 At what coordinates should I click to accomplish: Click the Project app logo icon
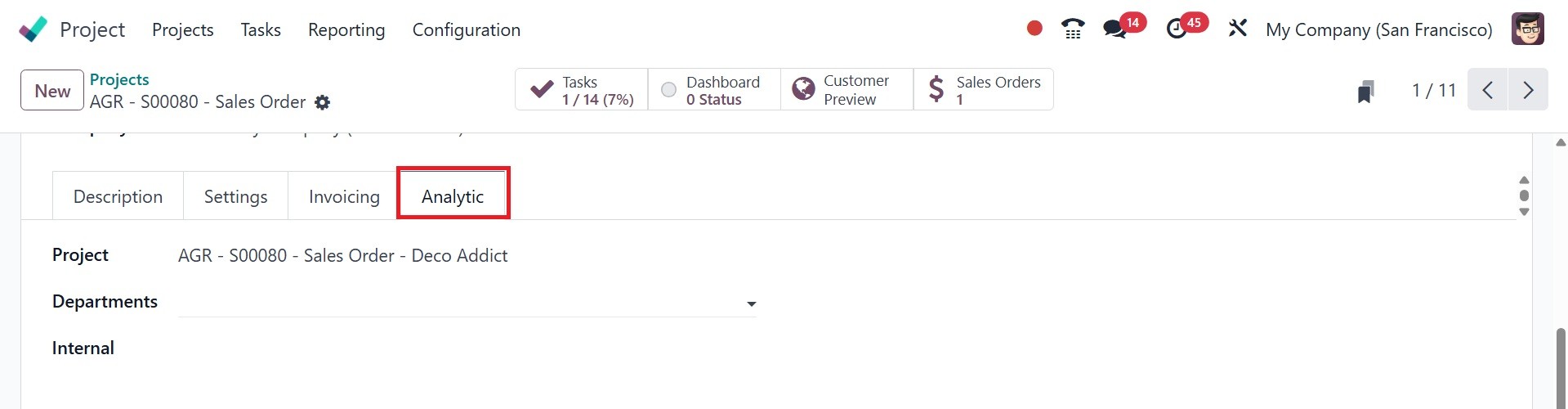pos(33,29)
